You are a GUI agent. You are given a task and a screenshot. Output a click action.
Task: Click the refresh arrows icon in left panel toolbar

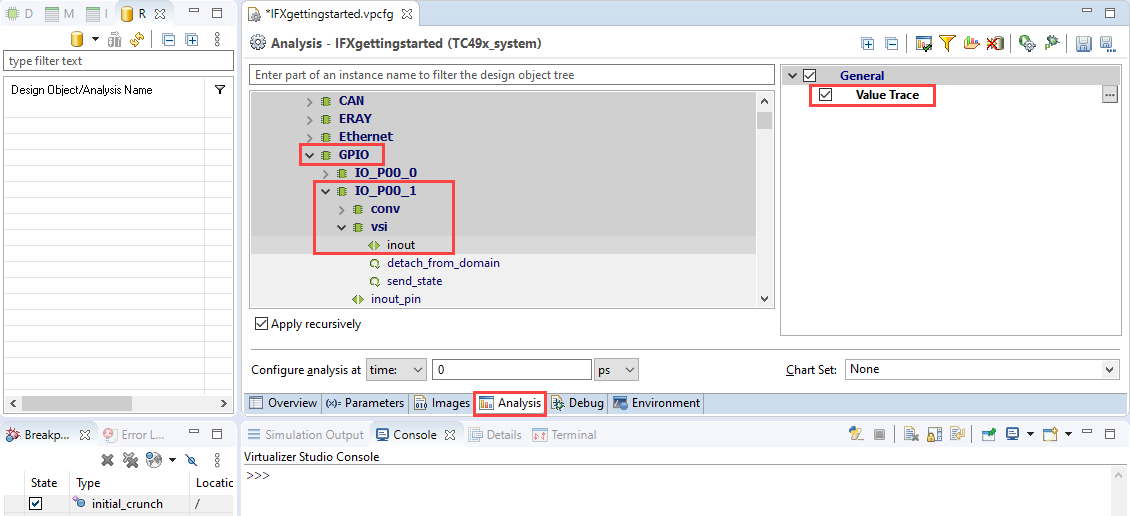(x=137, y=40)
